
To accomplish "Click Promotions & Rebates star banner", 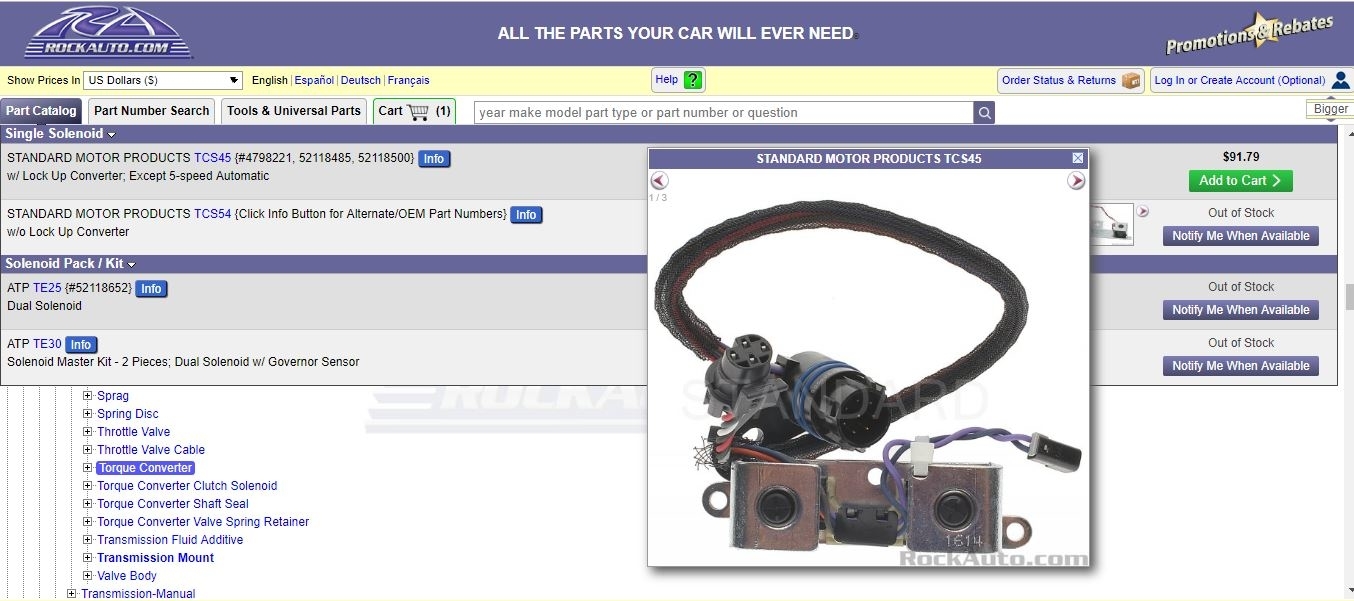I will [1250, 35].
